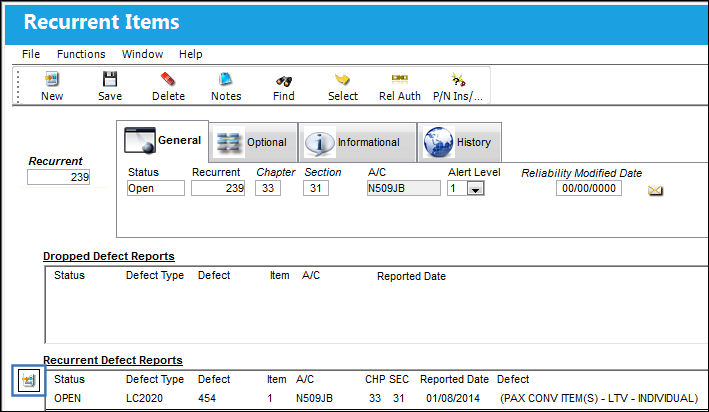Screen dimensions: 709x412
Task: Click the envelope icon beside Reliability Modified Date
Action: [x=655, y=191]
